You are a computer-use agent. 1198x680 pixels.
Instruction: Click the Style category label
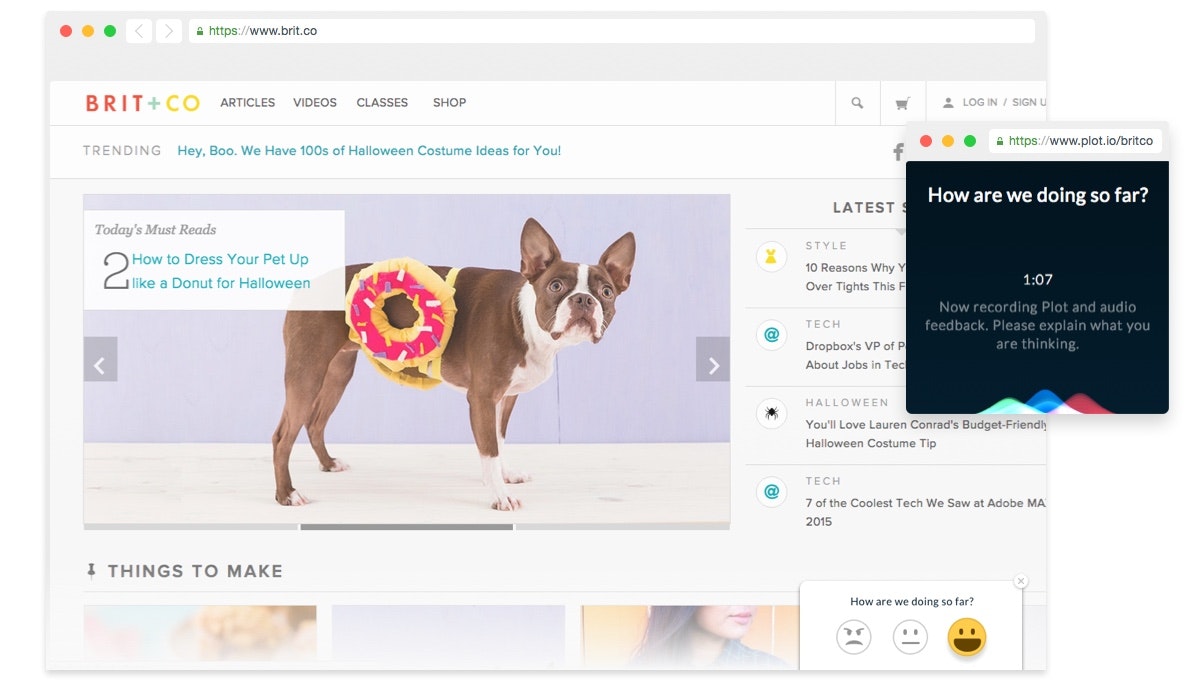(826, 245)
